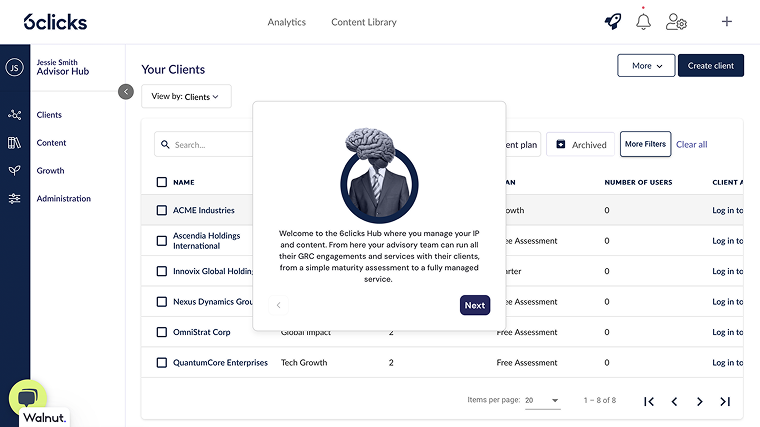This screenshot has width=760, height=427.
Task: Collapse the sidebar with the arrow button
Action: pos(126,92)
